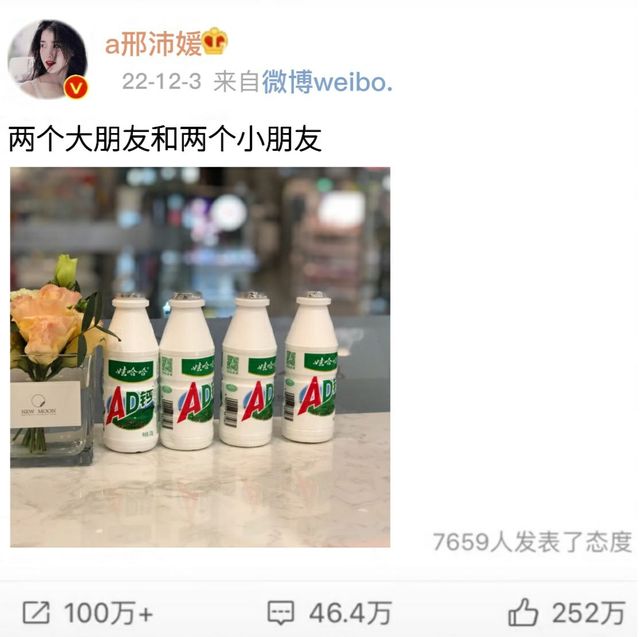Image resolution: width=640 pixels, height=637 pixels.
Task: Tap the repost share icon
Action: 36,613
